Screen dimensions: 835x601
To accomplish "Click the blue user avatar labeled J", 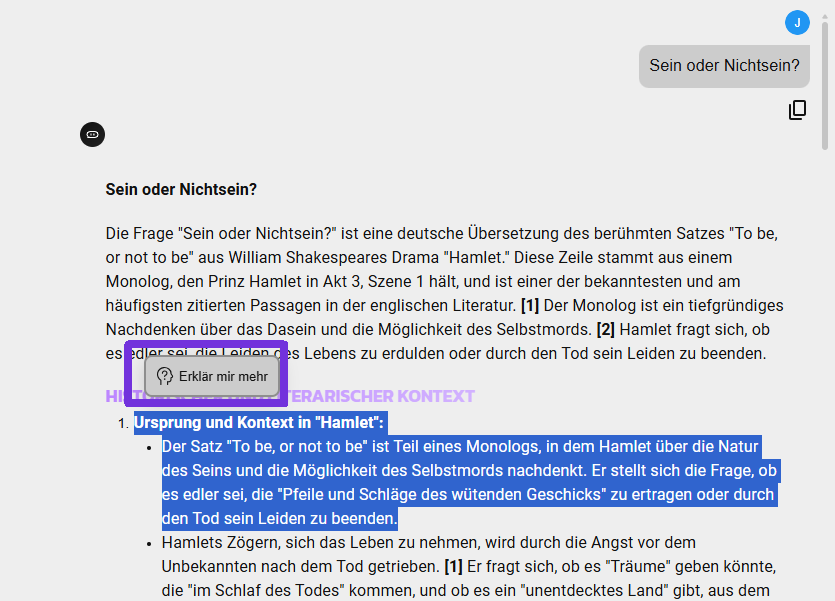I will tap(797, 22).
